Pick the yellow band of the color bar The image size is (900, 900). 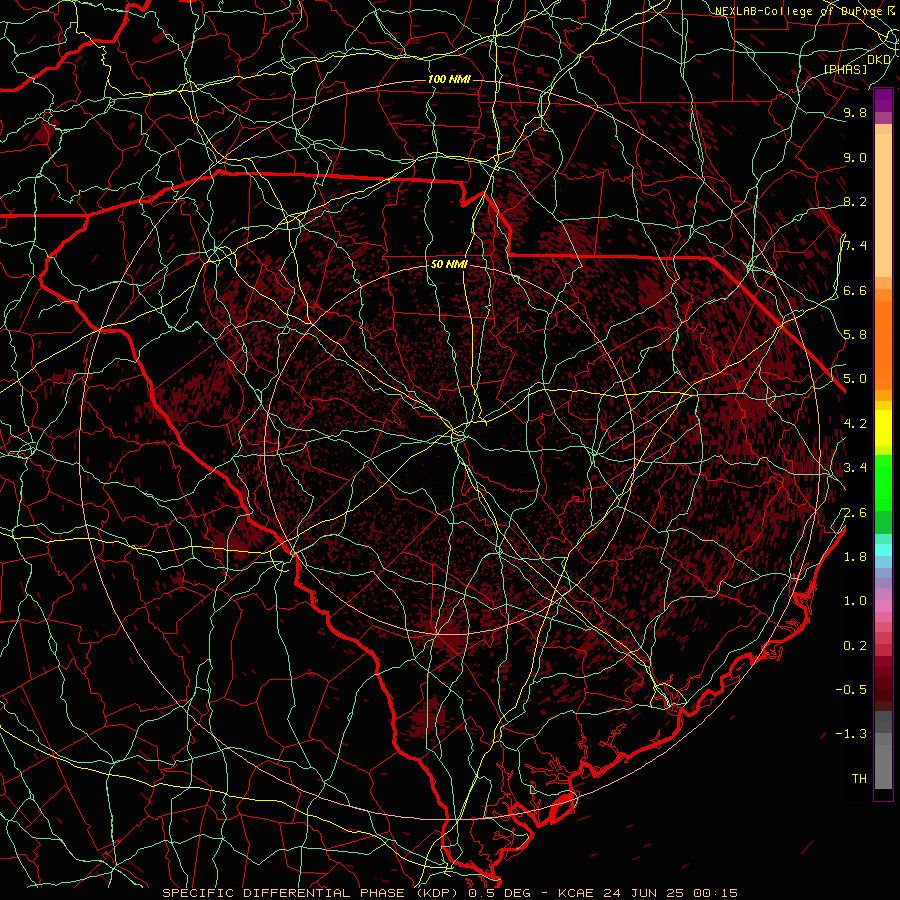[x=883, y=428]
